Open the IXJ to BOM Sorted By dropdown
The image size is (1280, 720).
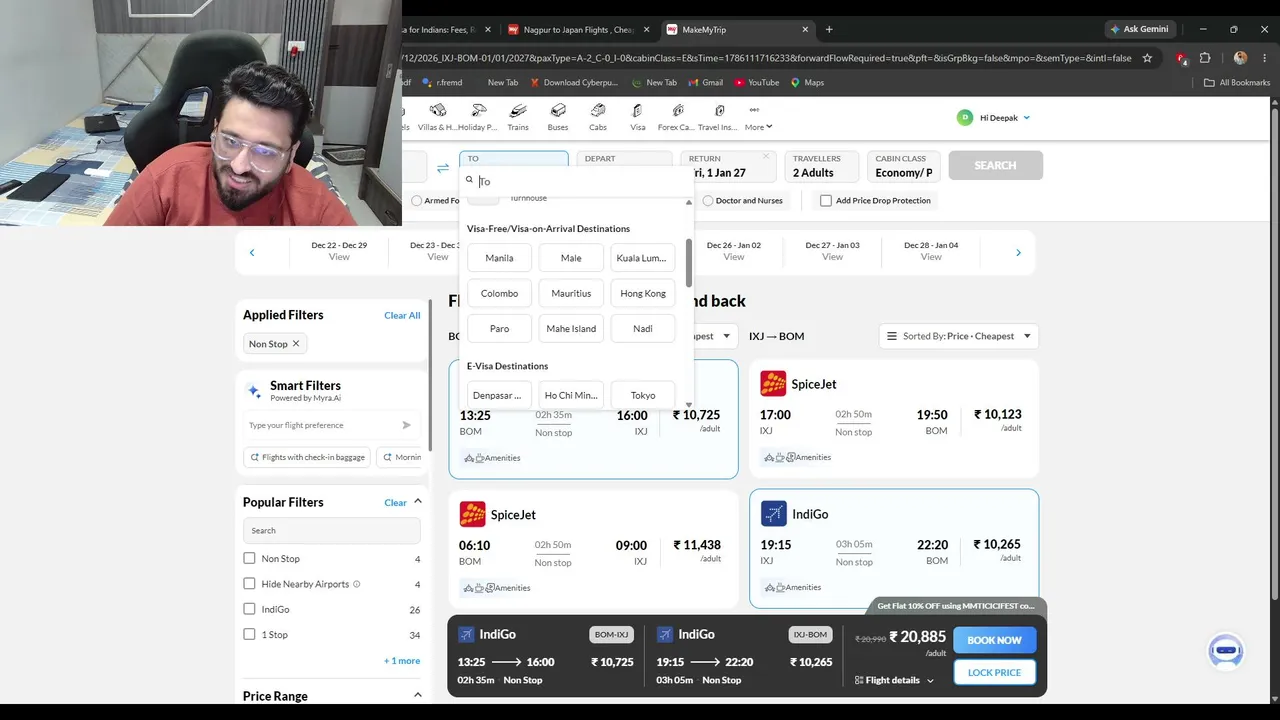(959, 336)
